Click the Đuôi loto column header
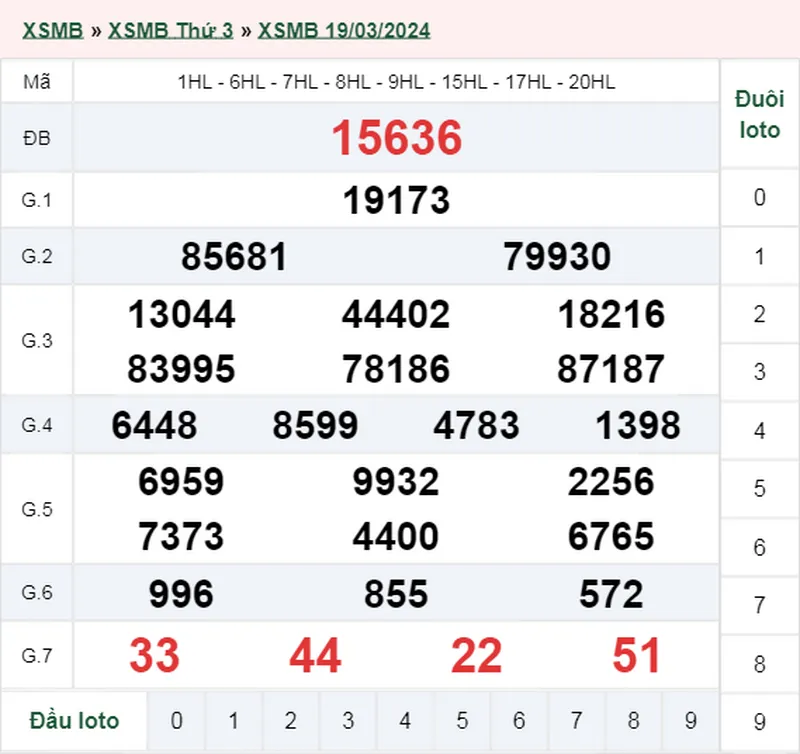The width and height of the screenshot is (800, 754). tap(760, 114)
